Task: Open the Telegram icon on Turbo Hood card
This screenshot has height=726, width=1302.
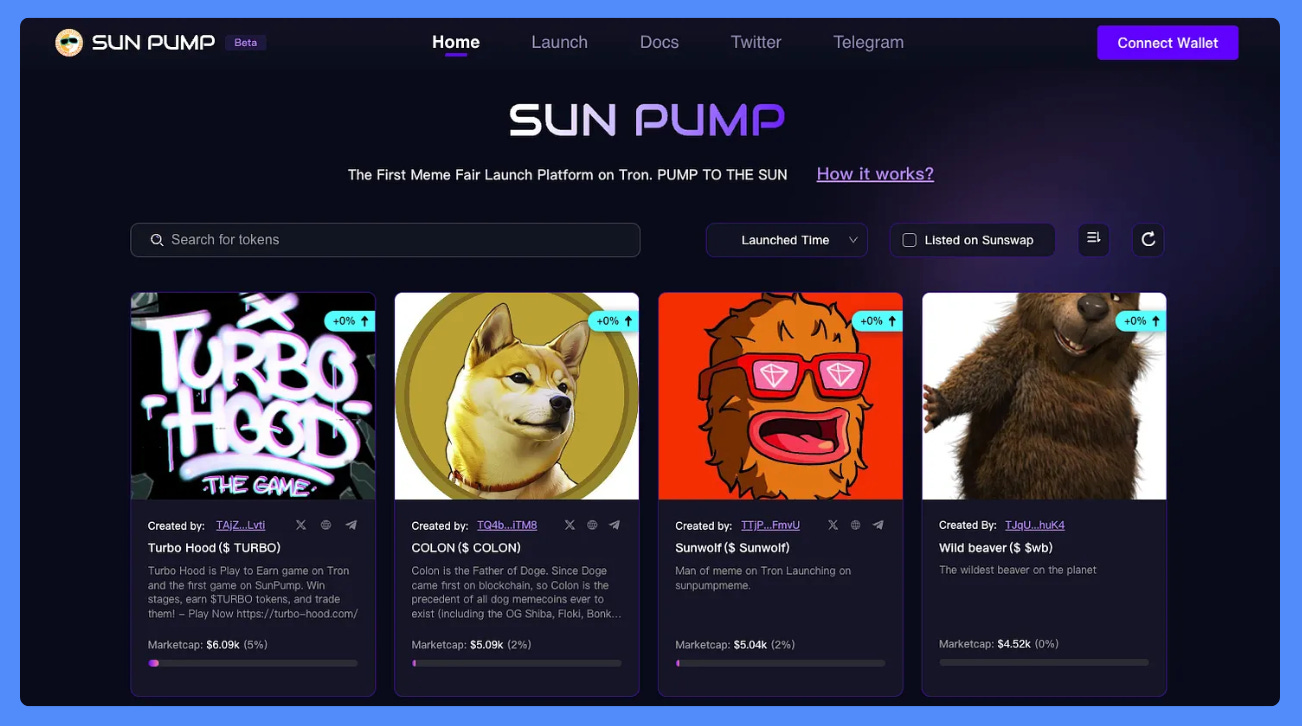Action: coord(351,525)
